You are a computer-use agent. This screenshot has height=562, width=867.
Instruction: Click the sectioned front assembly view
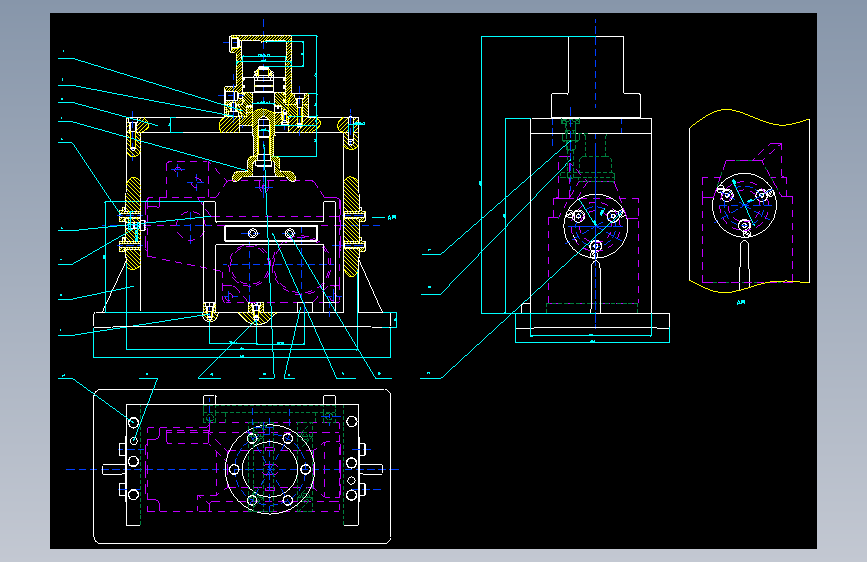pyautogui.click(x=243, y=196)
